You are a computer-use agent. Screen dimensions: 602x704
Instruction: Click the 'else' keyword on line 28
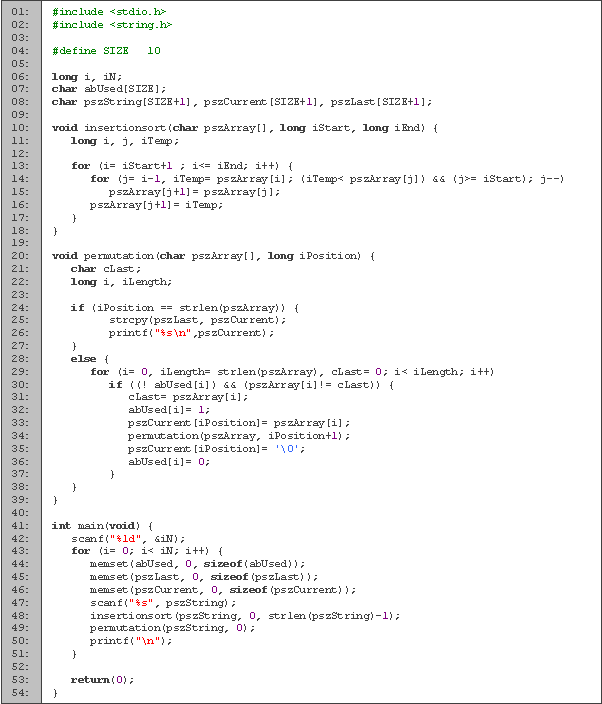(x=83, y=359)
